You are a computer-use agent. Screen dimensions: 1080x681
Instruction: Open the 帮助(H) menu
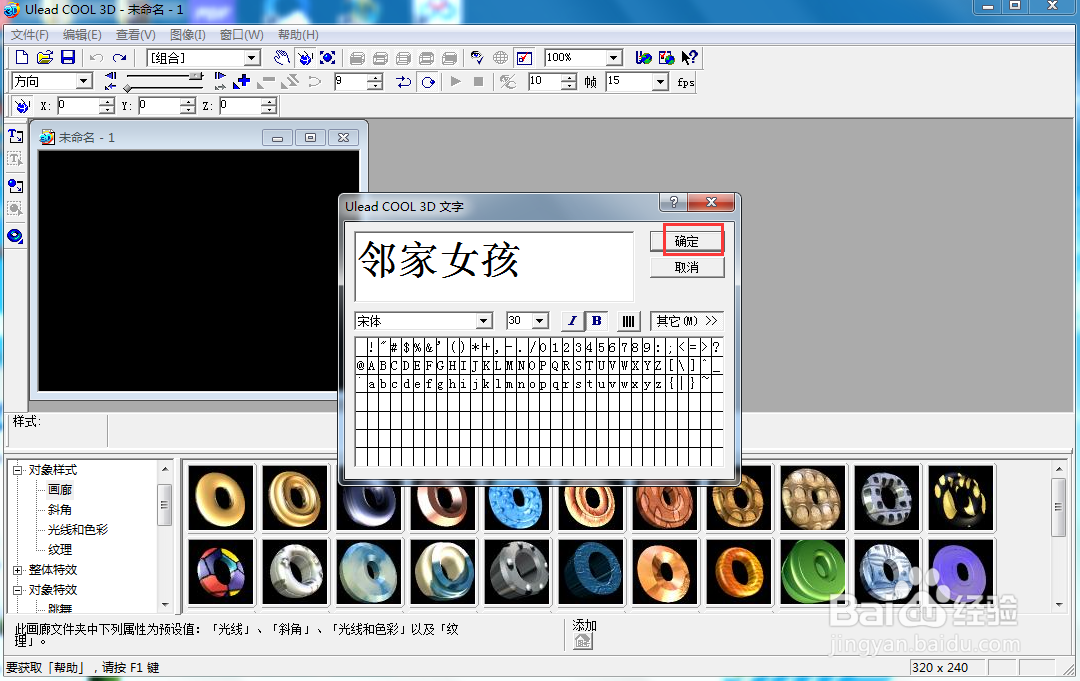[298, 34]
